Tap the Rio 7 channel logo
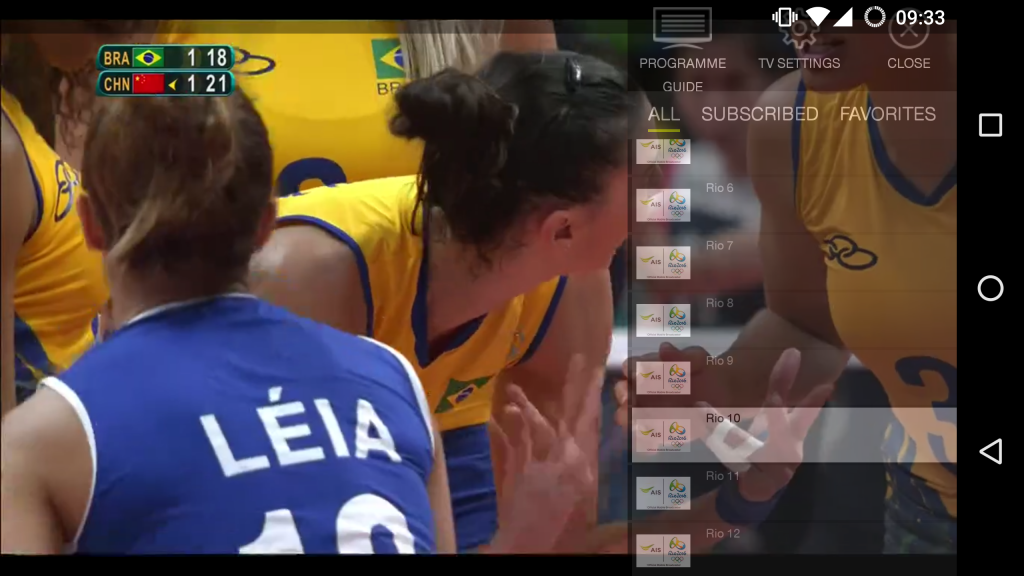1024x576 pixels. 663,263
